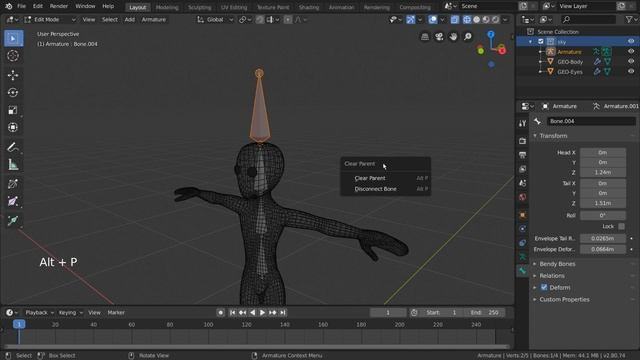Click the pan view hand icon
Image resolution: width=640 pixels, height=360 pixels.
click(x=453, y=37)
